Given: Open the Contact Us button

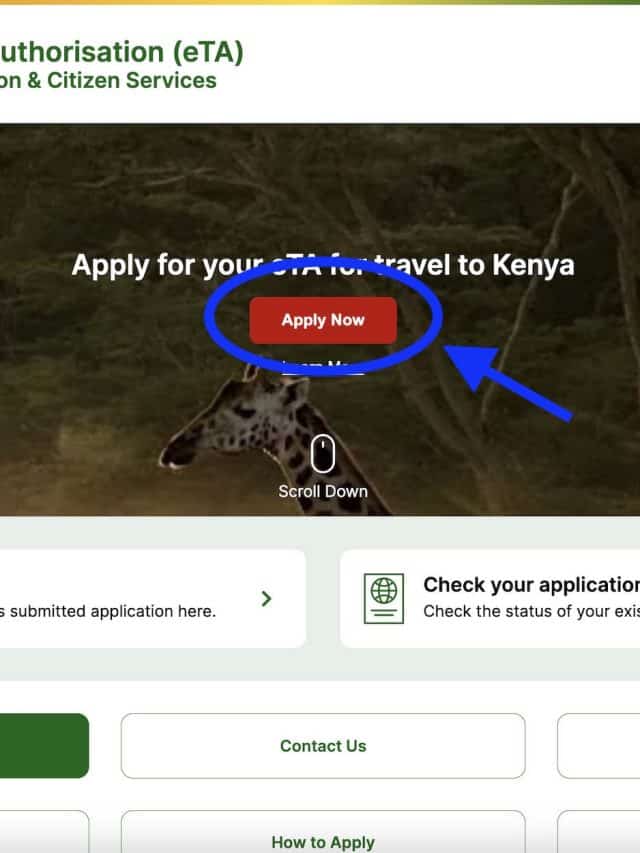Looking at the screenshot, I should [x=323, y=746].
